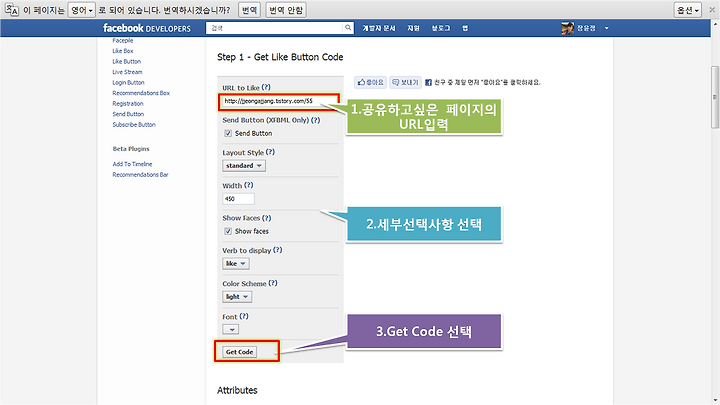The height and width of the screenshot is (405, 720).
Task: Open the Registration sidebar link
Action: point(128,104)
